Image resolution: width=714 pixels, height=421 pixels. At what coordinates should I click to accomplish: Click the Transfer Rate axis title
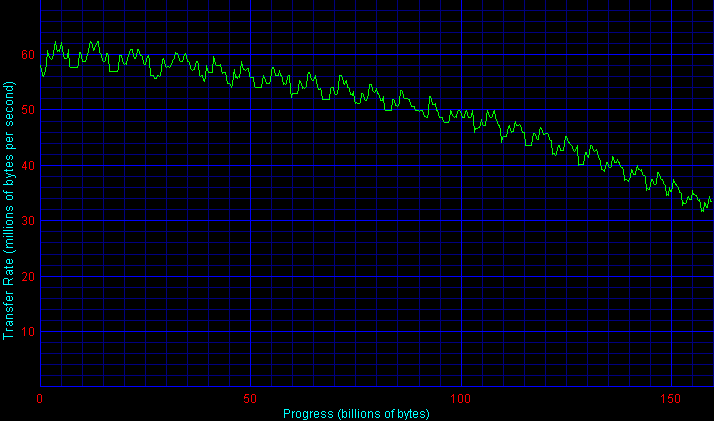point(9,211)
